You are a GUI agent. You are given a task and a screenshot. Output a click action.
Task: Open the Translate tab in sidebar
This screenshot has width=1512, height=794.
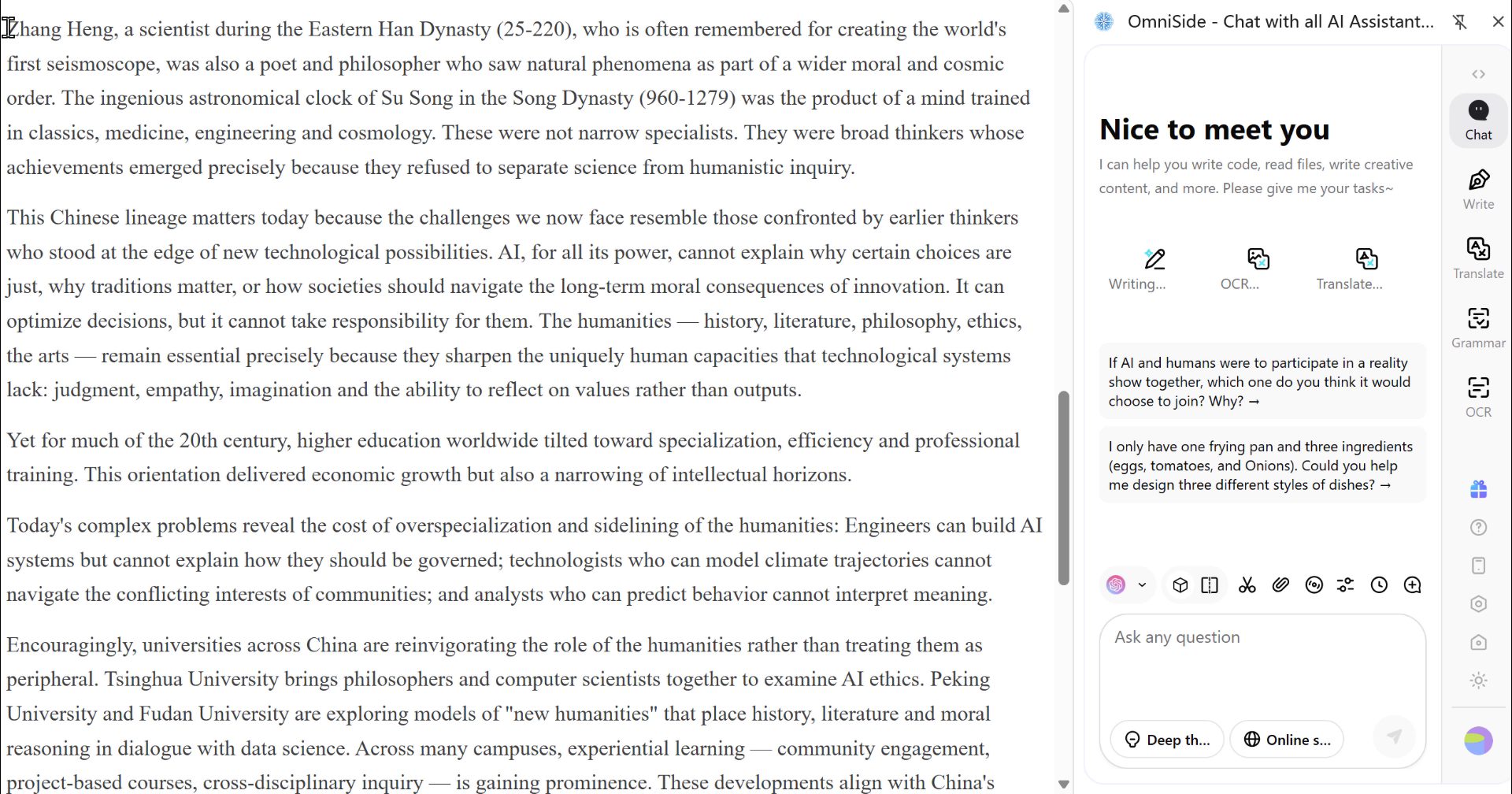pyautogui.click(x=1478, y=258)
